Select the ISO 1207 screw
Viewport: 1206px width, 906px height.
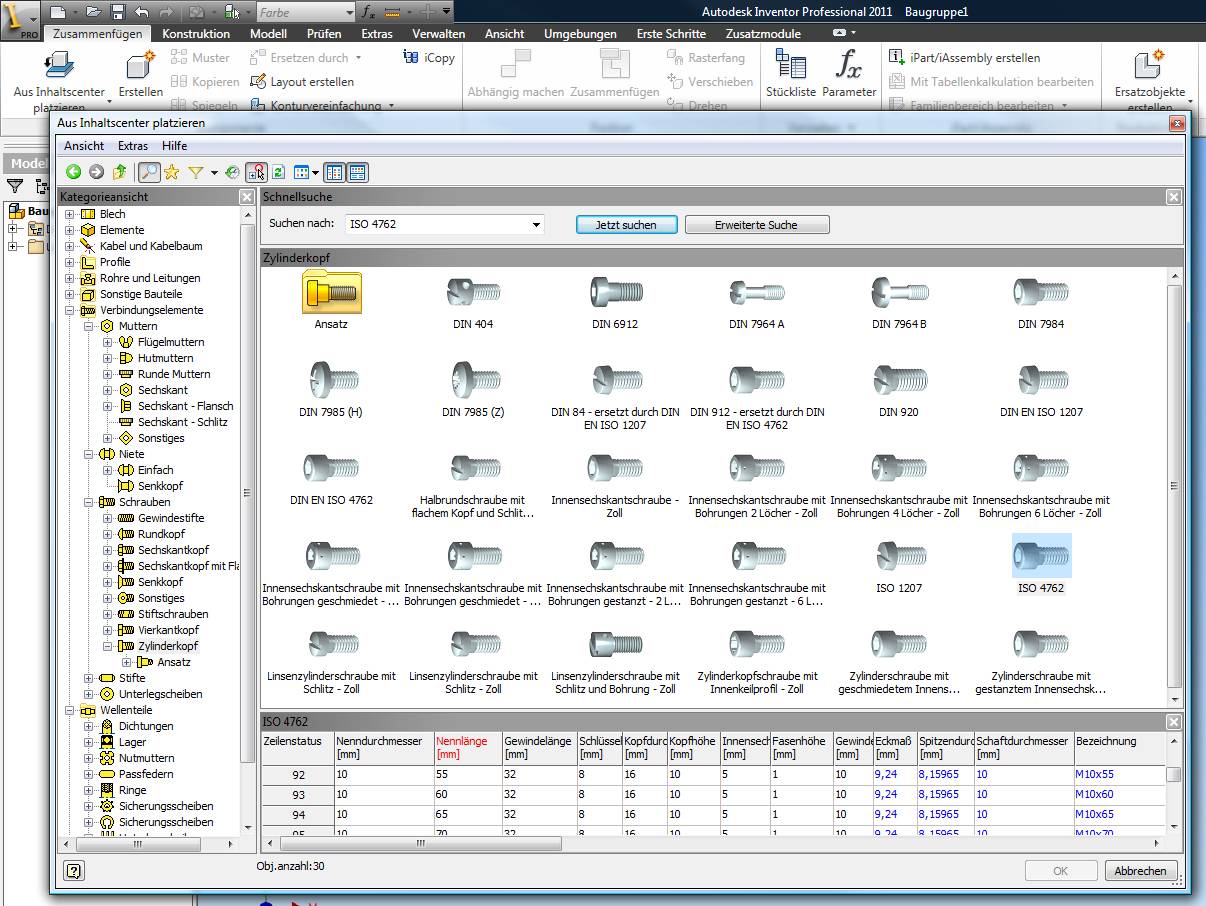(899, 556)
